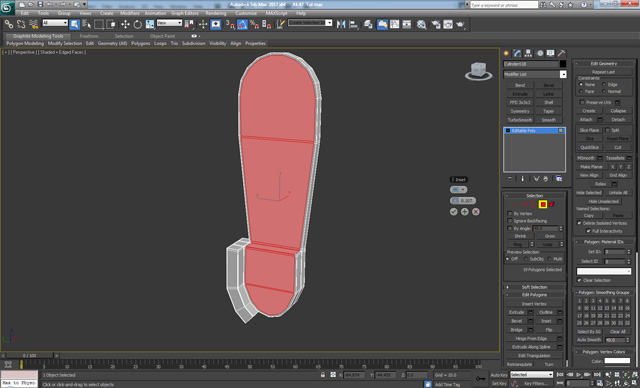Select SubObj preview selection radio
This screenshot has width=640, height=388.
pos(526,259)
